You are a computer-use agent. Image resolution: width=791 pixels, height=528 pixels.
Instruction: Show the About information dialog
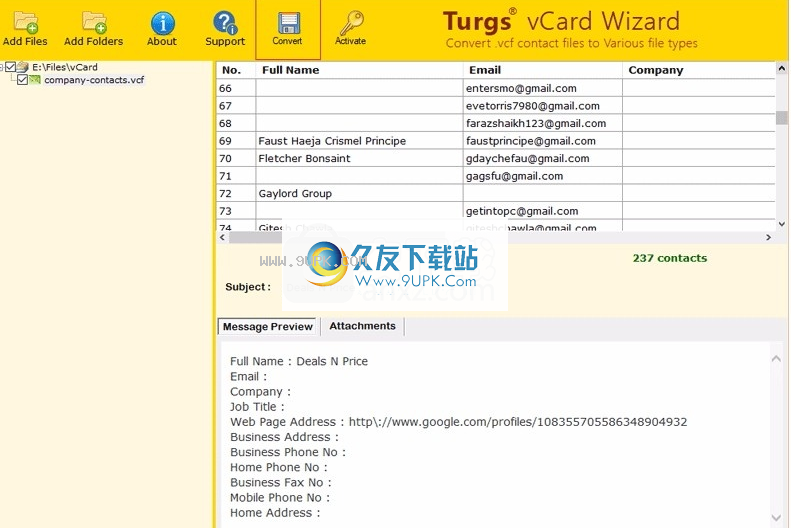coord(162,29)
